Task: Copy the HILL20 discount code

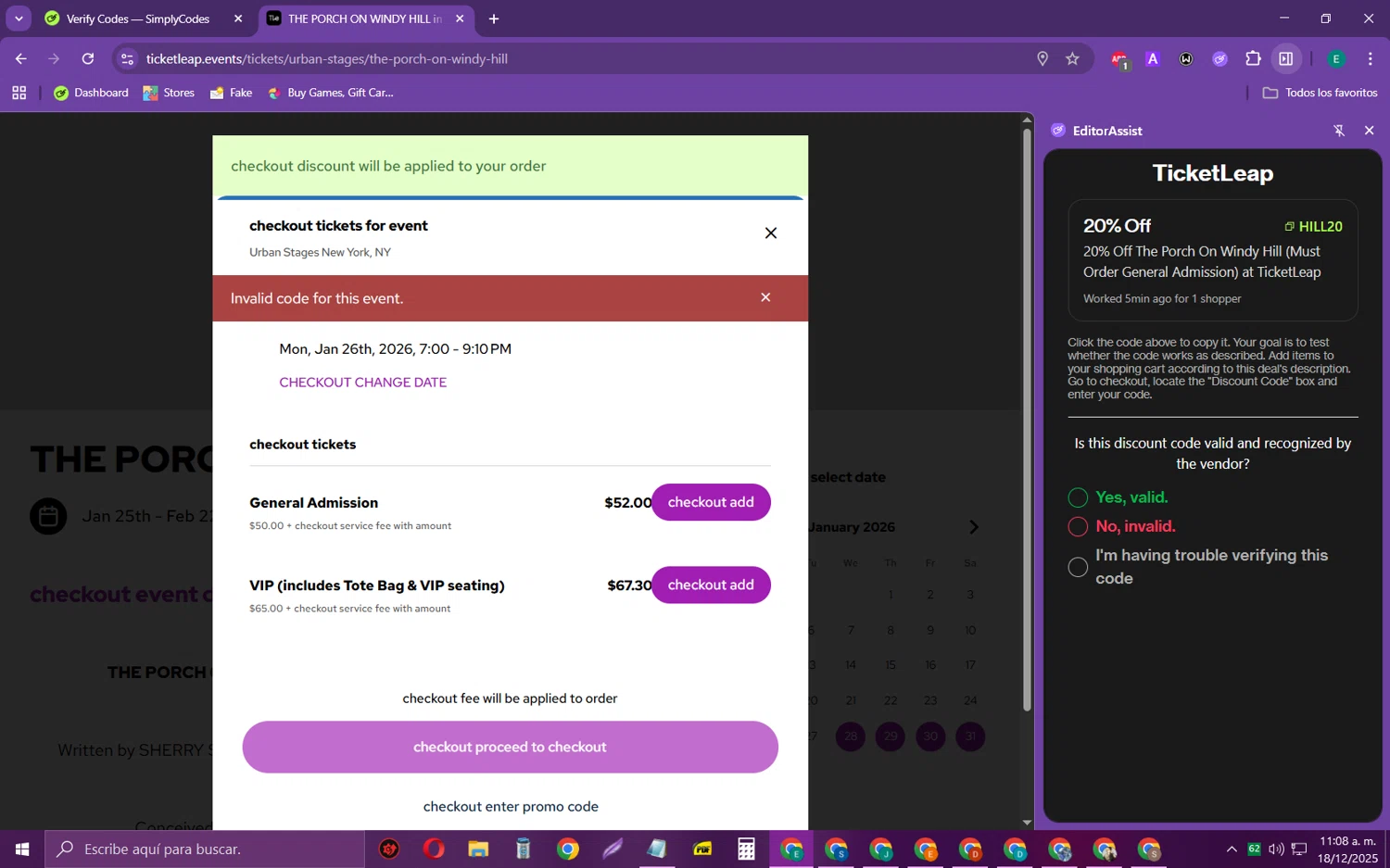Action: [x=1313, y=226]
